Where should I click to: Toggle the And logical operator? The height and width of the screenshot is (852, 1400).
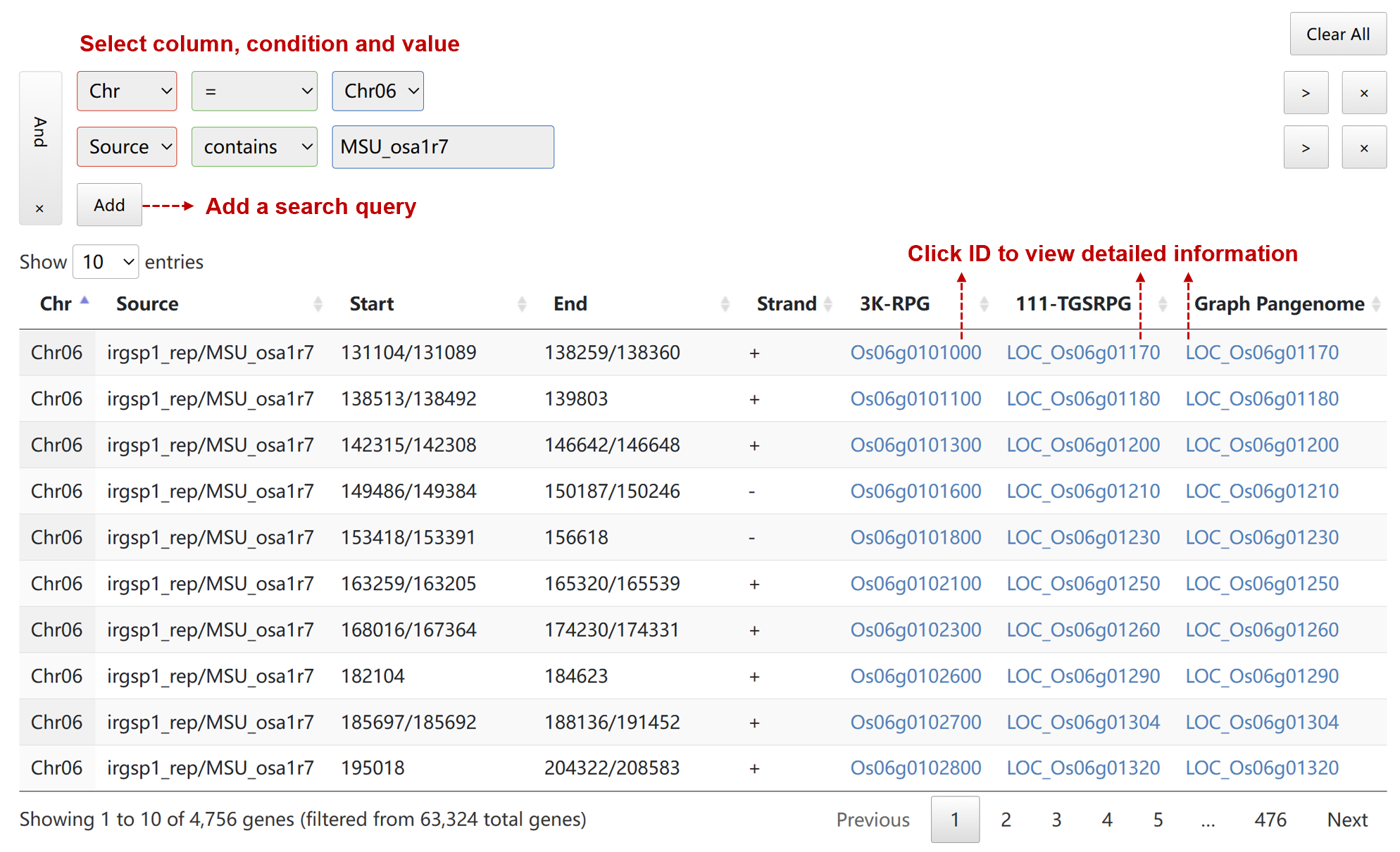[x=40, y=132]
